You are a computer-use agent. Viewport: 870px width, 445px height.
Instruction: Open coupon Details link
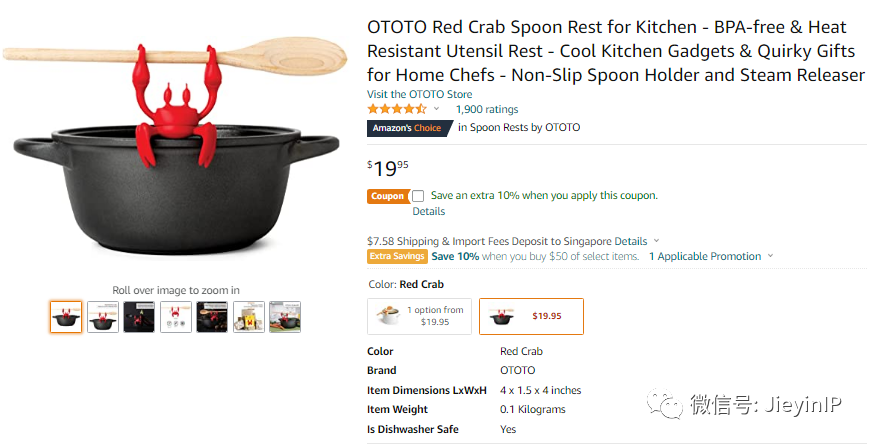(x=429, y=211)
